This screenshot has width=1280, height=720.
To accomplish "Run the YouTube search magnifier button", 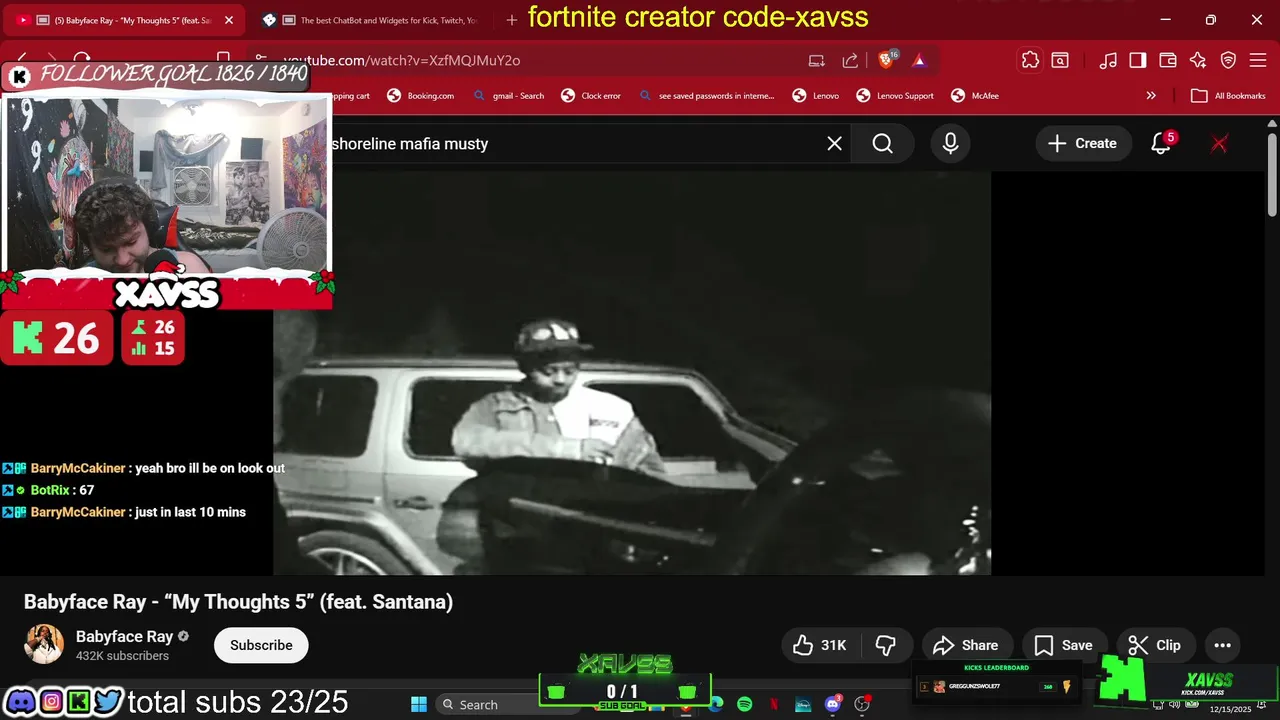I will pyautogui.click(x=882, y=143).
